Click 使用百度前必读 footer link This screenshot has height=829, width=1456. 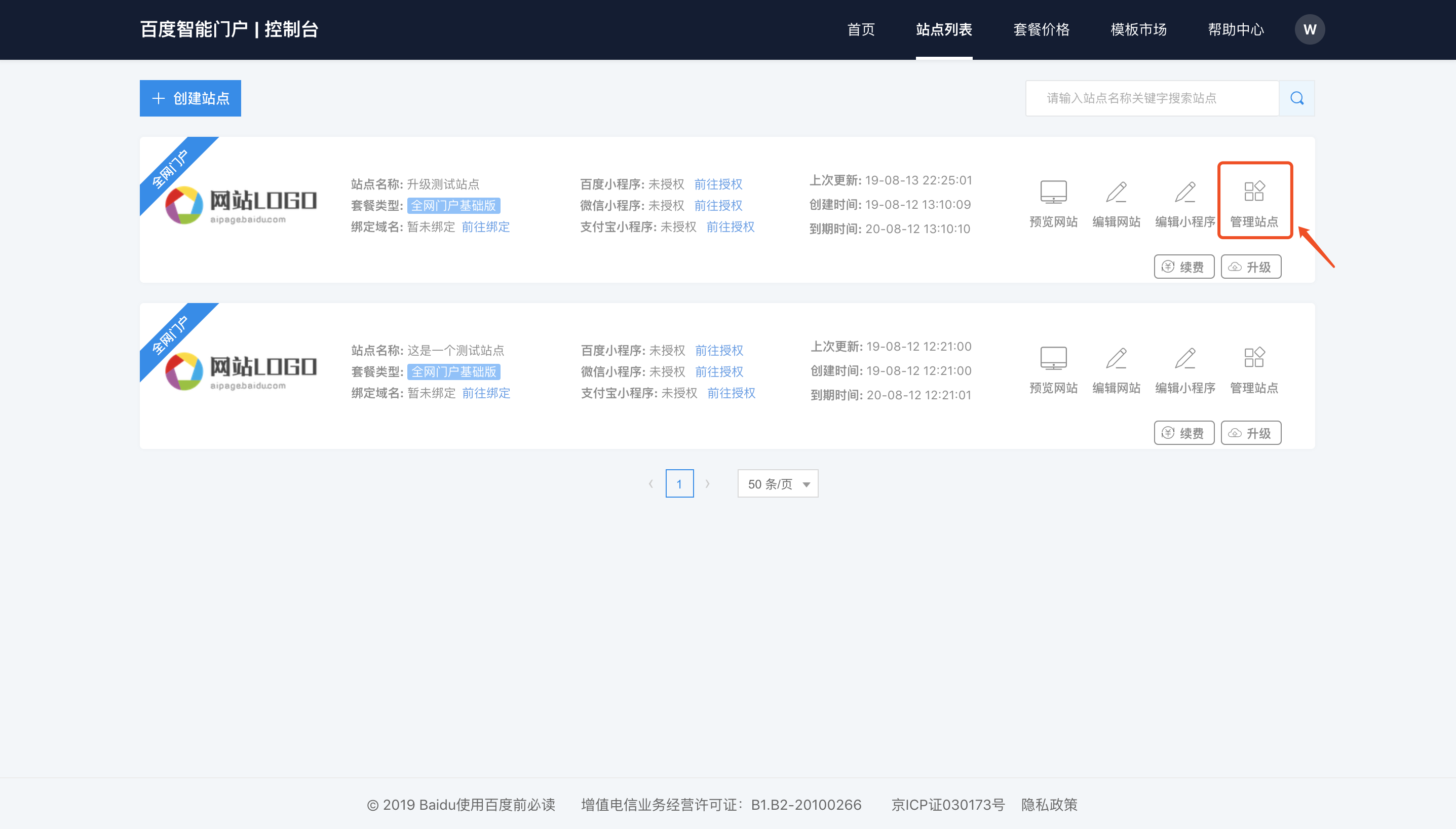tap(506, 805)
